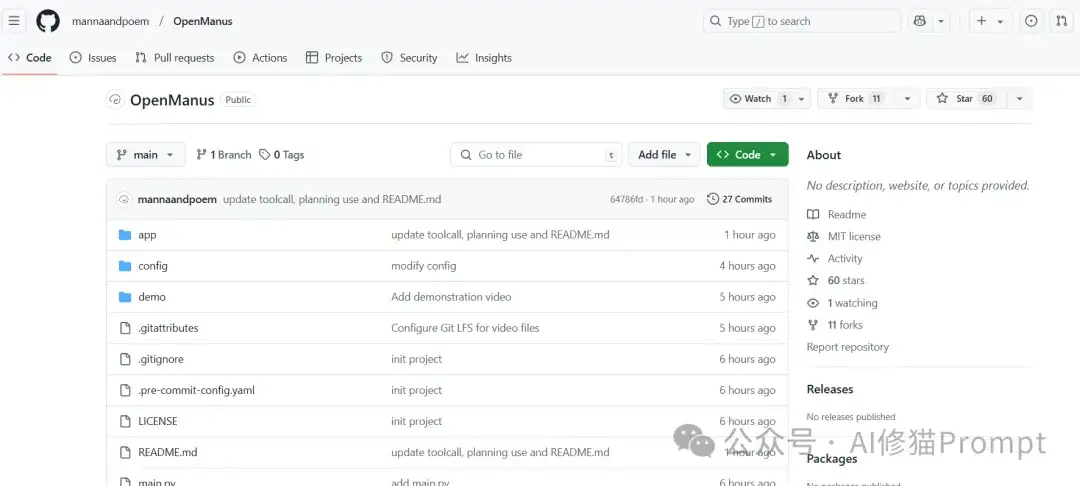The image size is (1080, 486).
Task: Open the demo folder
Action: pos(152,297)
